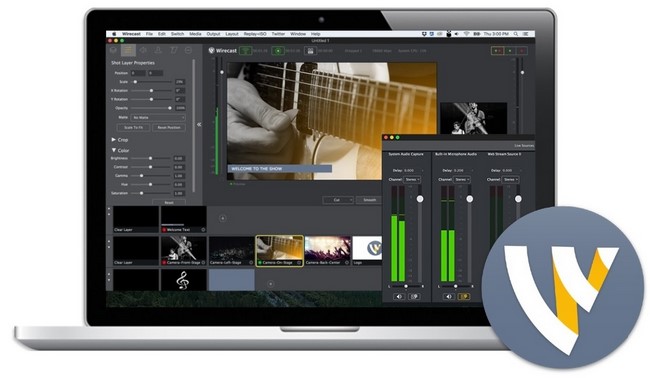Select the treble clef music shot
Viewport: 650px width, 378px height.
183,280
